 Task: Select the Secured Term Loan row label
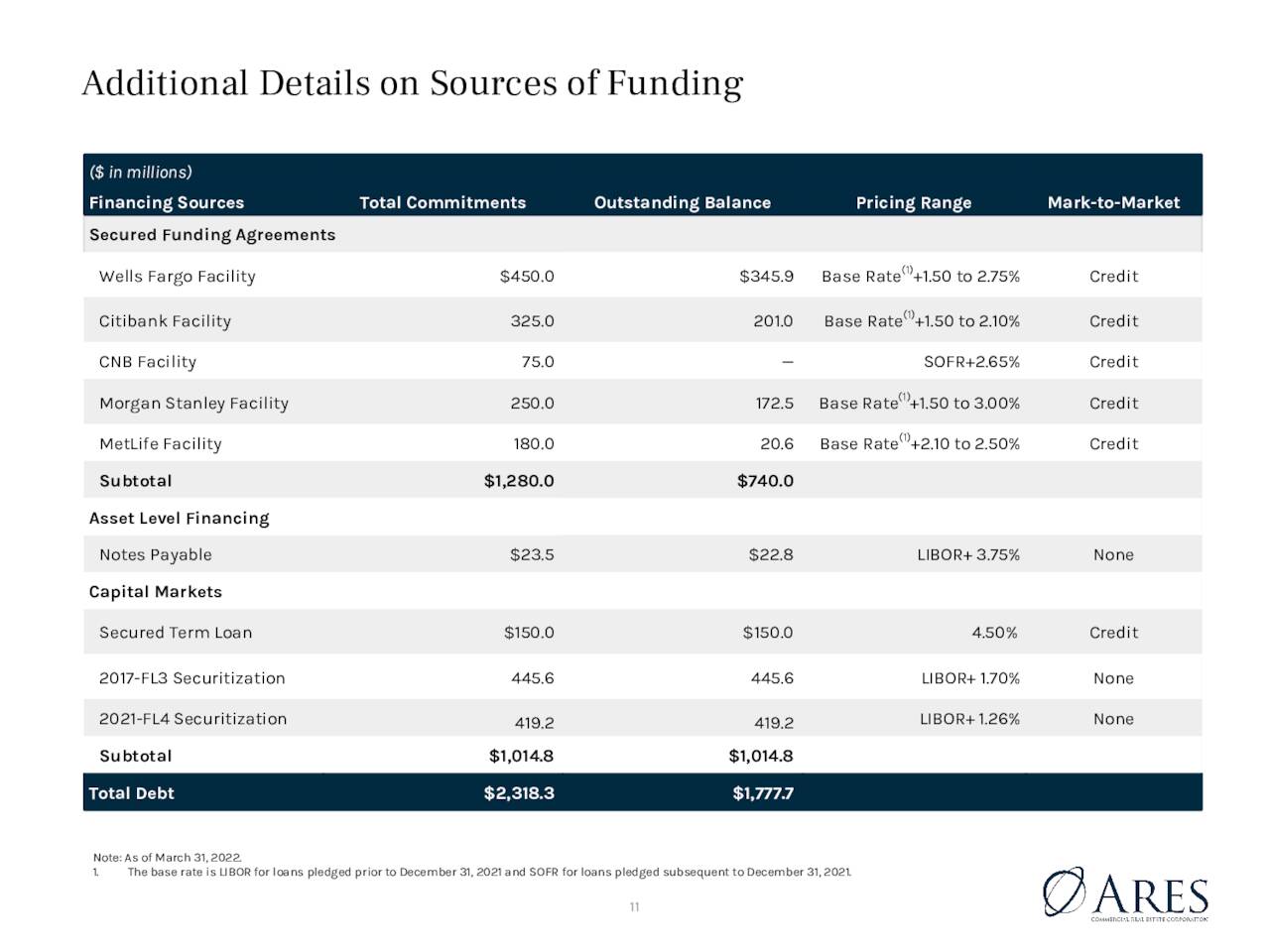pos(176,633)
